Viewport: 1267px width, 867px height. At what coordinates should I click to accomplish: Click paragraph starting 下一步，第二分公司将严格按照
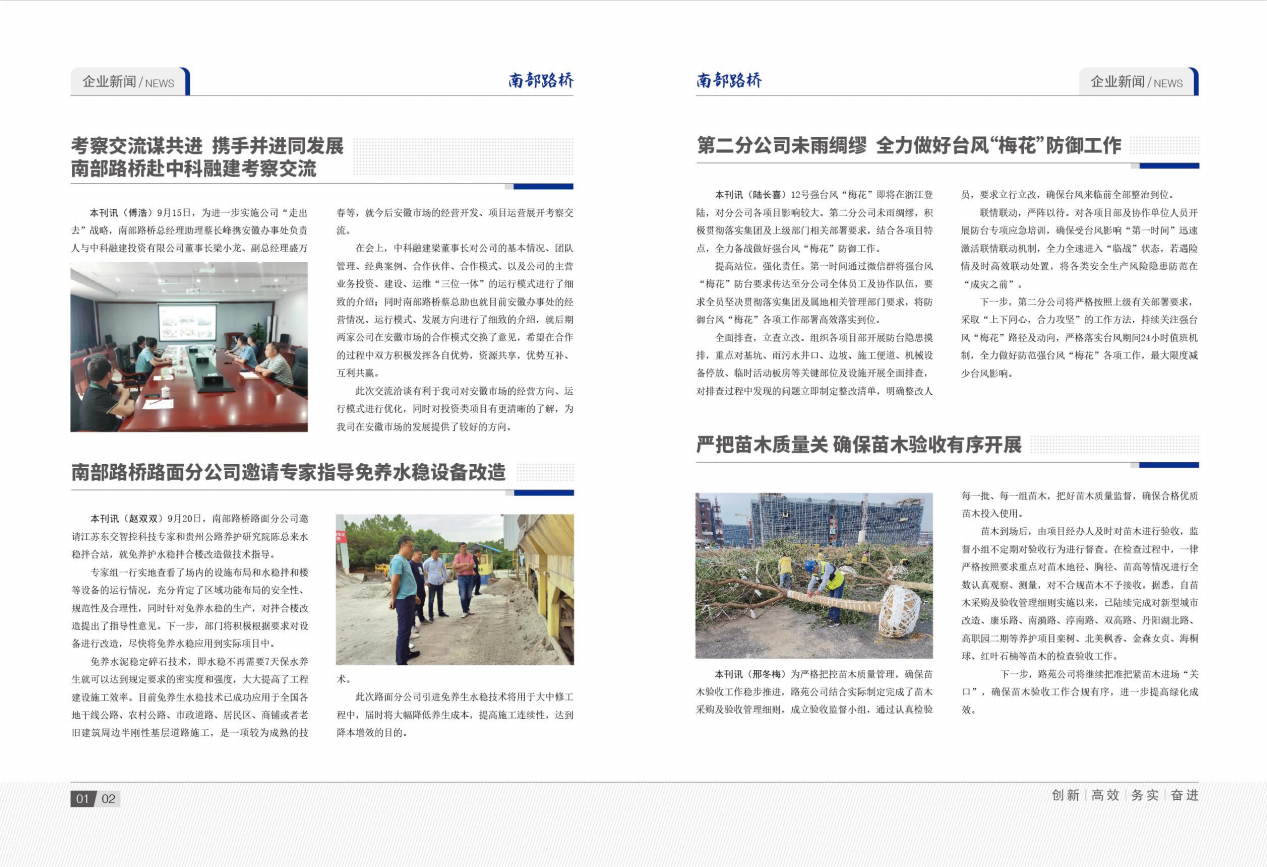point(1080,337)
